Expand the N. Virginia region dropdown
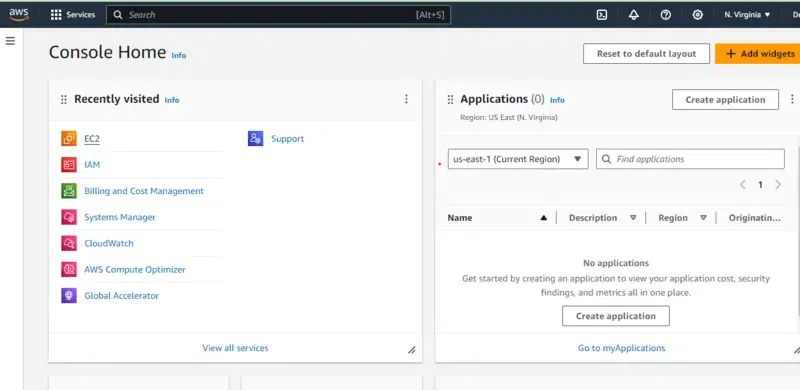Viewport: 800px width, 390px height. [747, 15]
